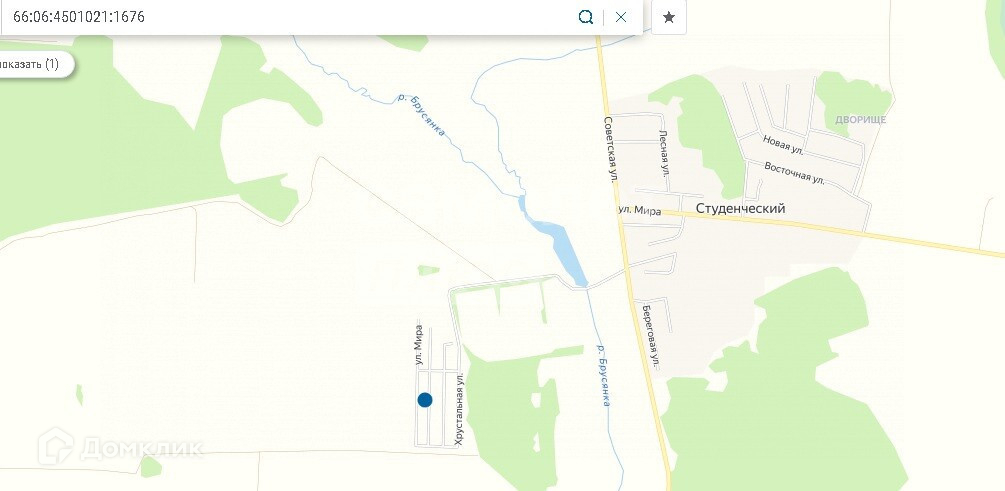Click the cadastral number search field
The width and height of the screenshot is (1005, 491).
pyautogui.click(x=288, y=17)
